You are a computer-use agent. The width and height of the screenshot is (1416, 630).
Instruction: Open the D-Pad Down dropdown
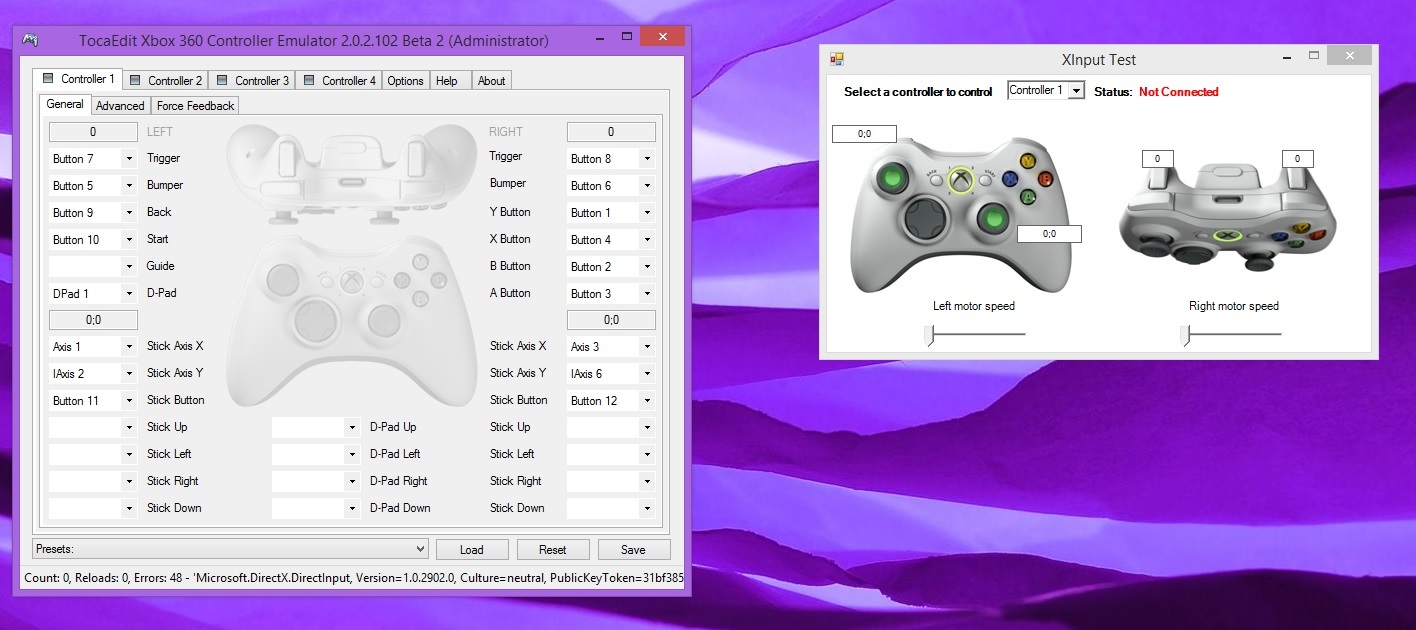click(316, 508)
